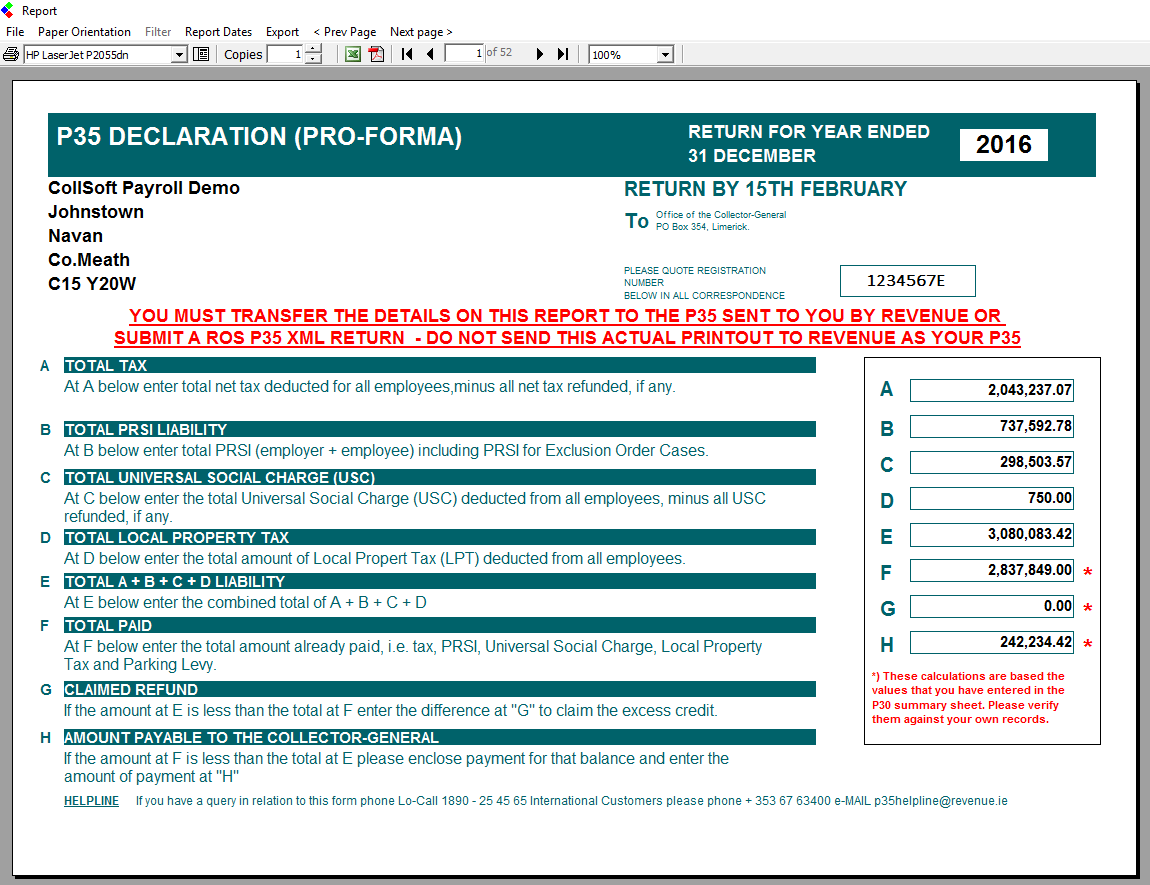This screenshot has width=1150, height=885.
Task: Decrease copies with the down stepper arrow
Action: (x=314, y=59)
